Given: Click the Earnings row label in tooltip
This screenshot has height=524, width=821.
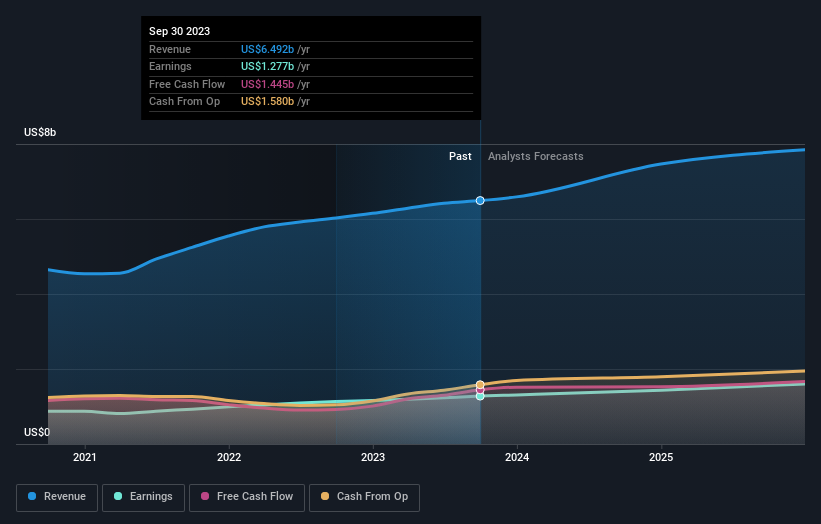Looking at the screenshot, I should coord(170,66).
